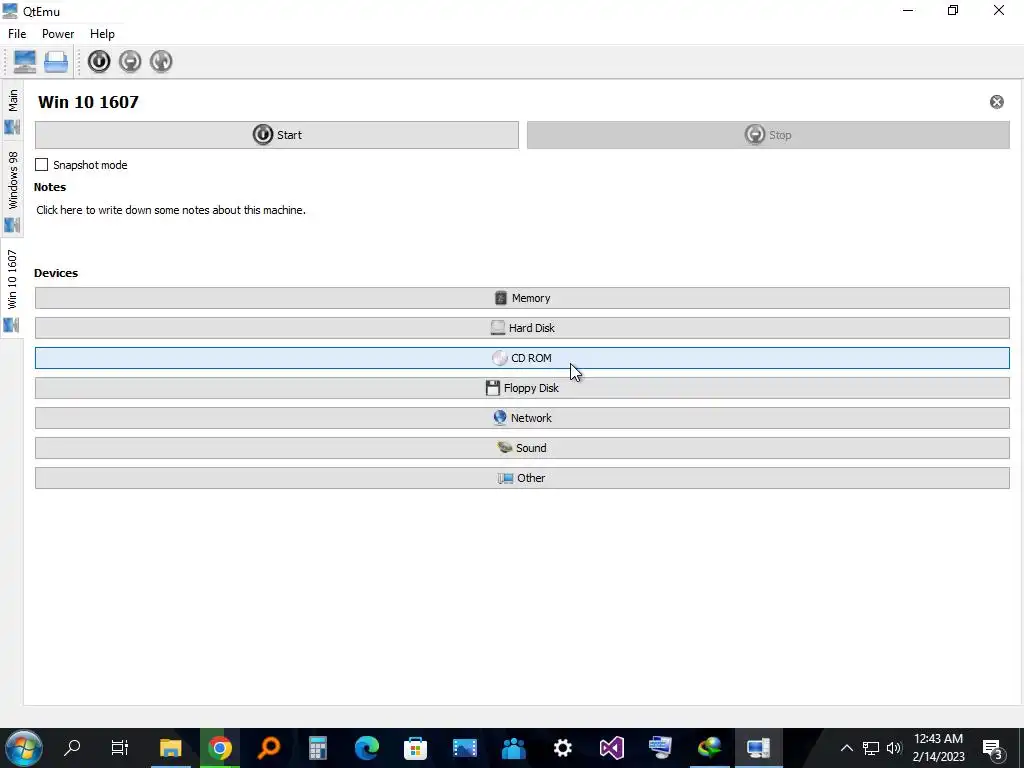Click the open machine printer-like toolbar icon
Image resolution: width=1024 pixels, height=768 pixels.
coord(56,61)
